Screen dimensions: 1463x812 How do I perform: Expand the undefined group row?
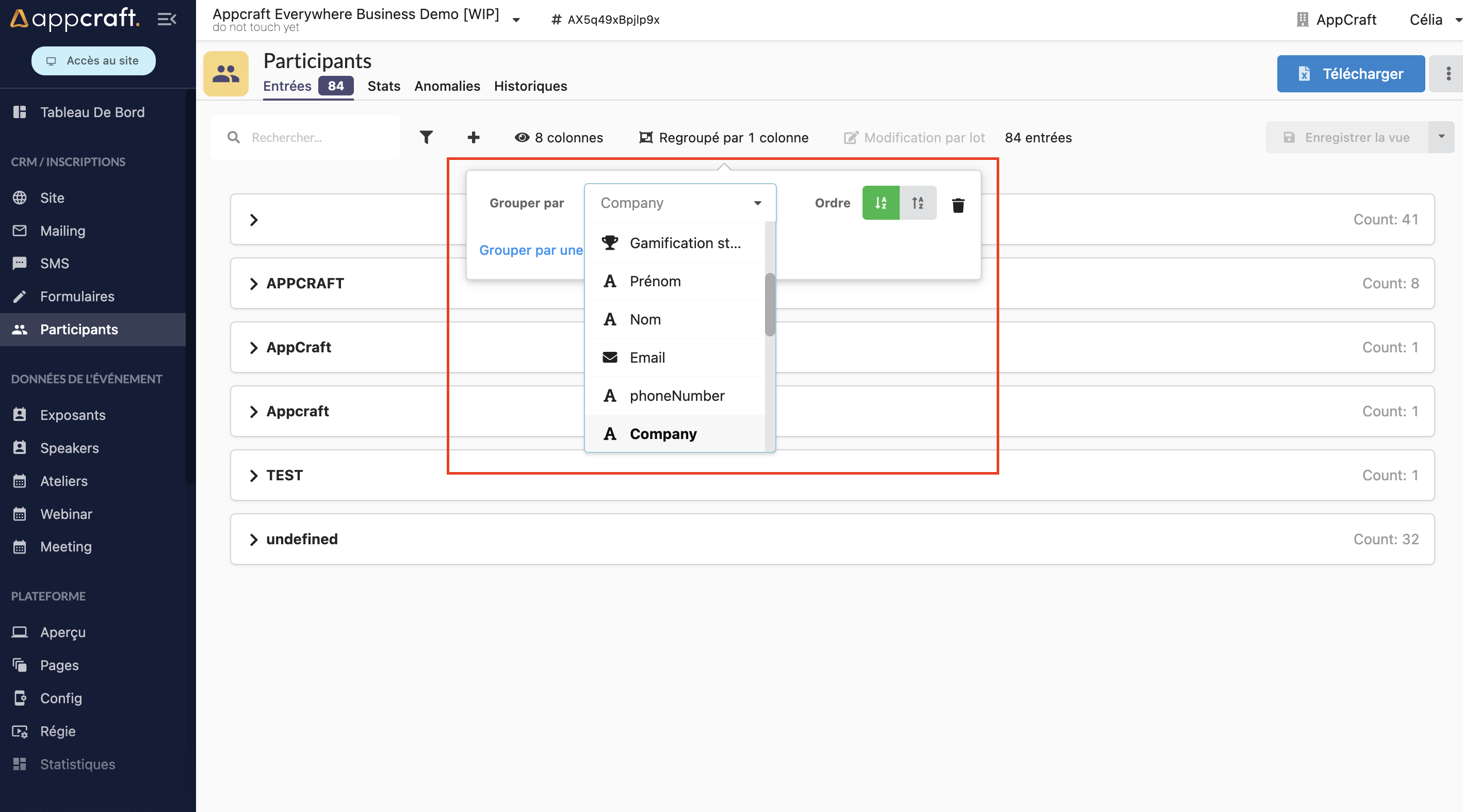254,539
